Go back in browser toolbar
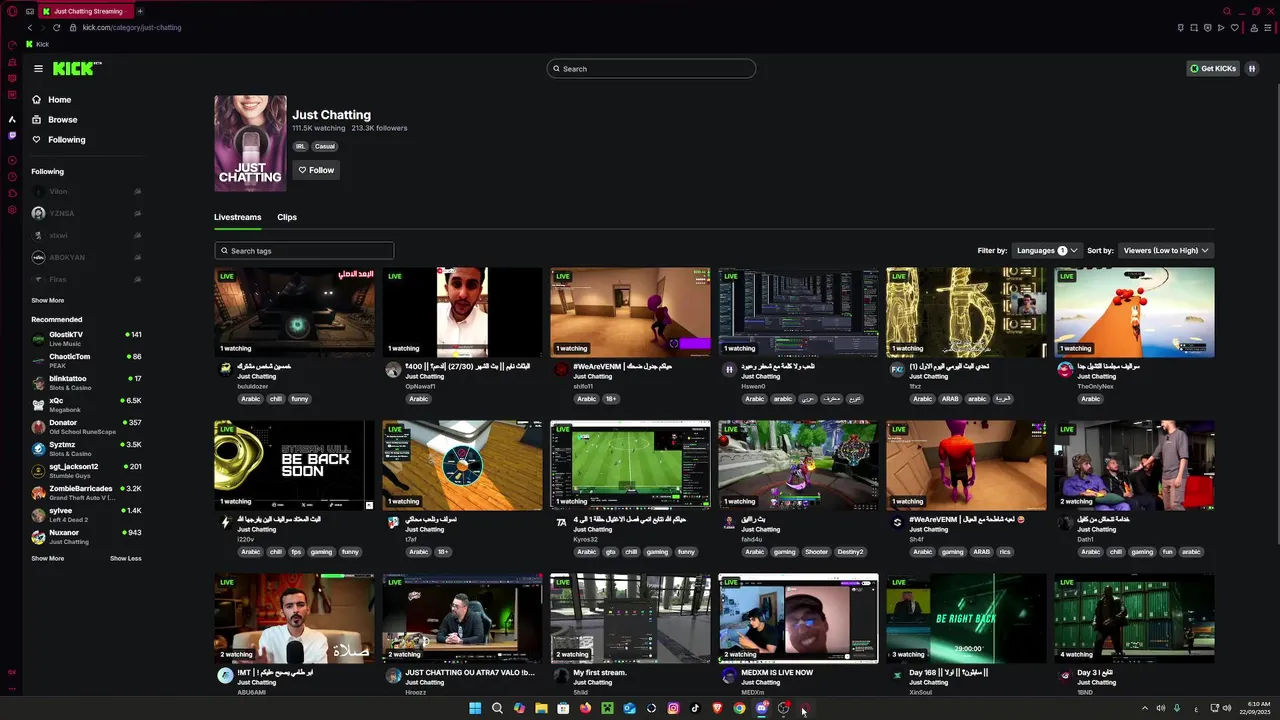Viewport: 1280px width, 720px height. point(29,27)
